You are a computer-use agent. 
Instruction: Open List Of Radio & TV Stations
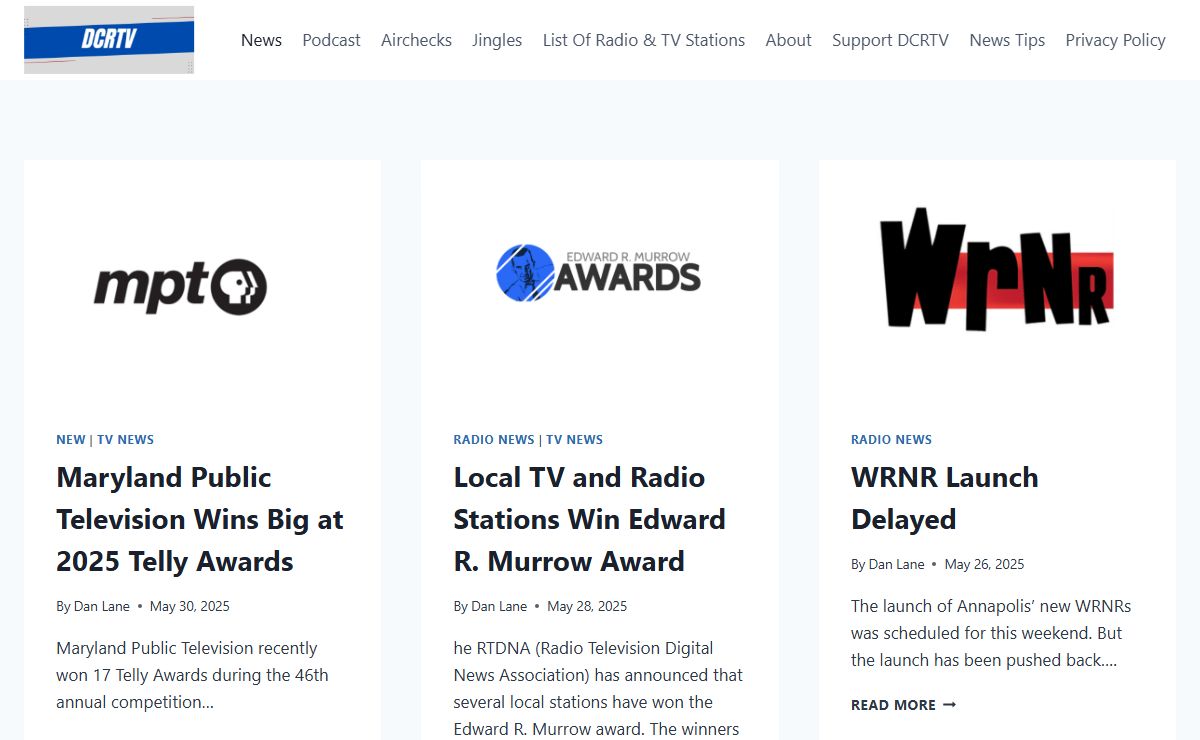(644, 40)
